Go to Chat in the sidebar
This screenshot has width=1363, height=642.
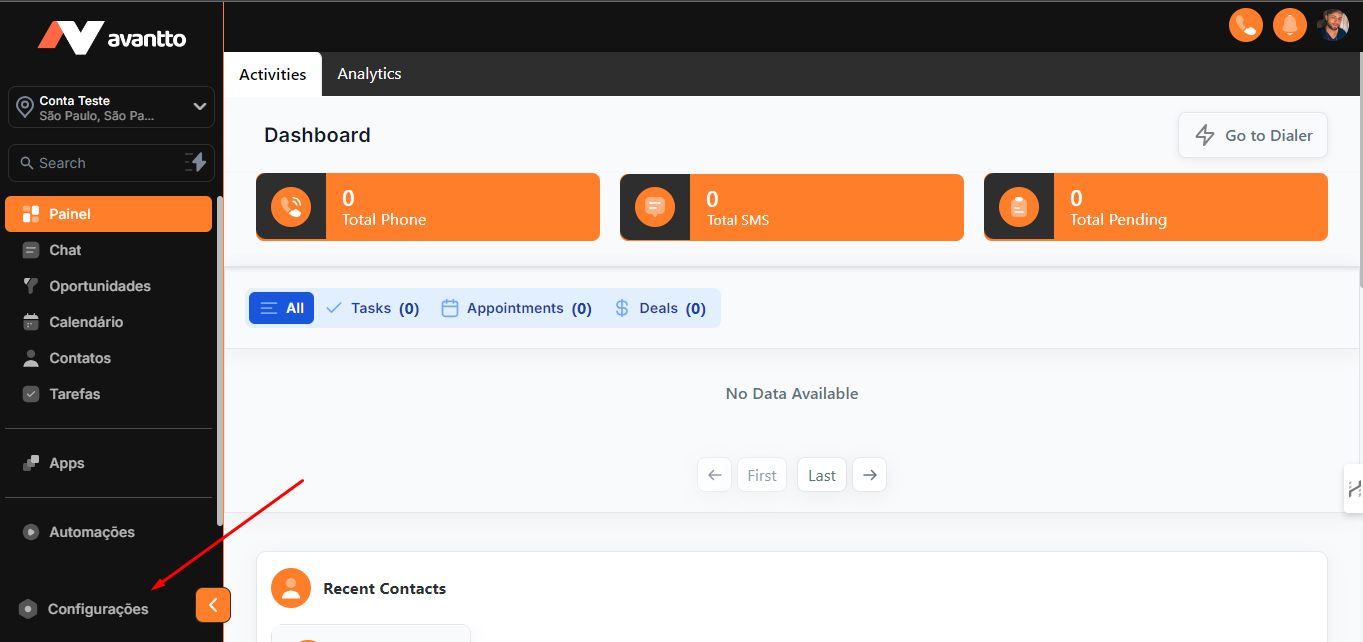tap(65, 250)
